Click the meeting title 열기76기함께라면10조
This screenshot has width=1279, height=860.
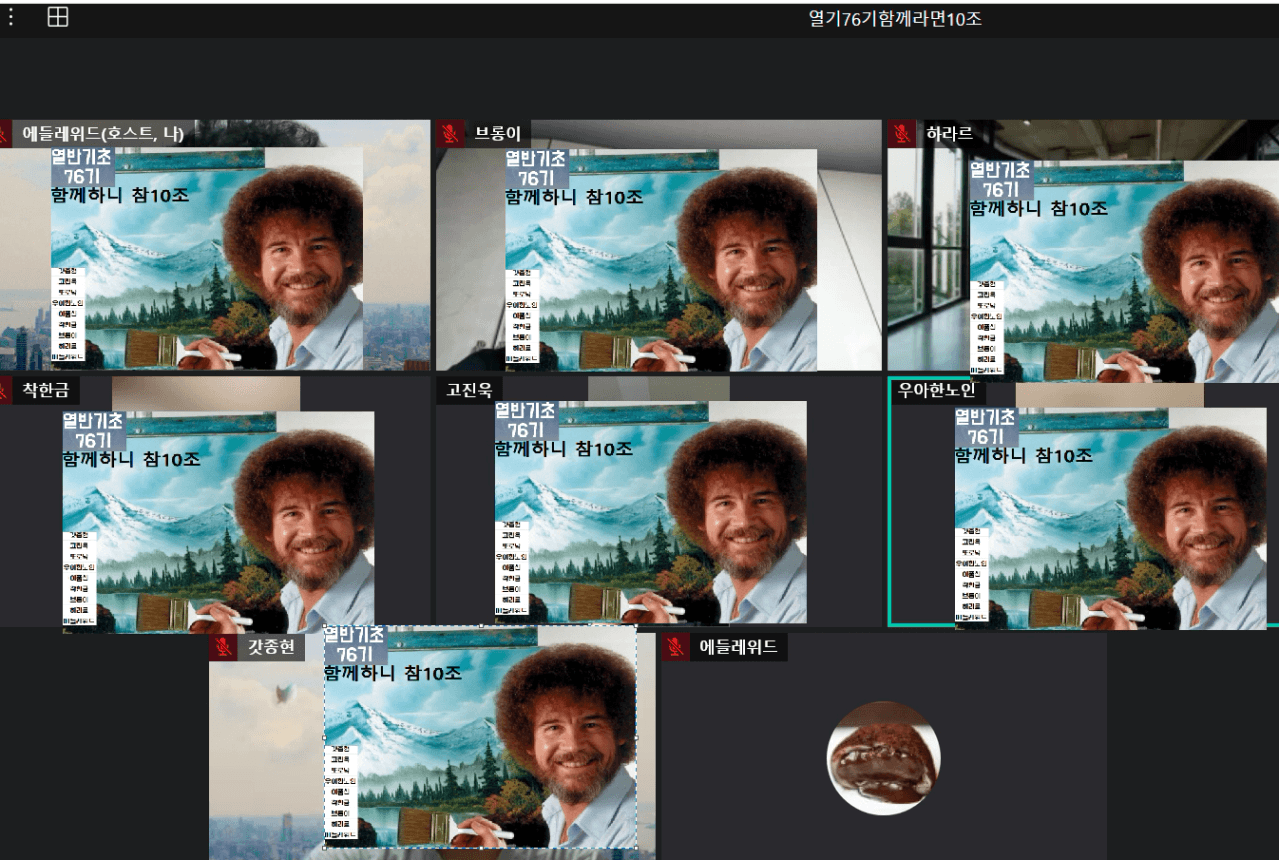[894, 18]
